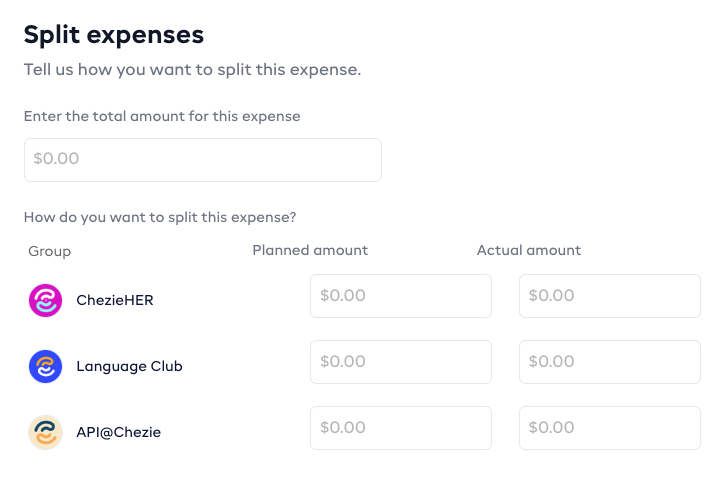Click the Language Club blue group icon
The width and height of the screenshot is (724, 482).
(x=45, y=366)
